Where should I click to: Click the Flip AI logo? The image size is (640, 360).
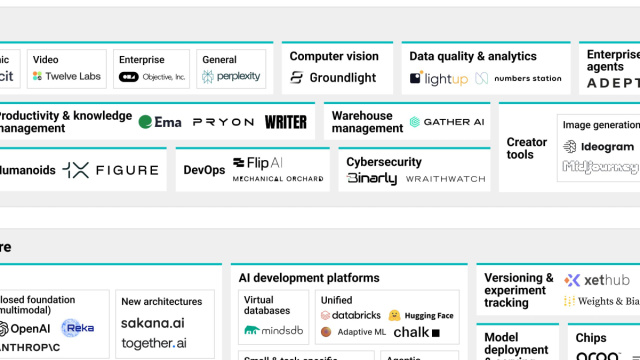pos(258,163)
